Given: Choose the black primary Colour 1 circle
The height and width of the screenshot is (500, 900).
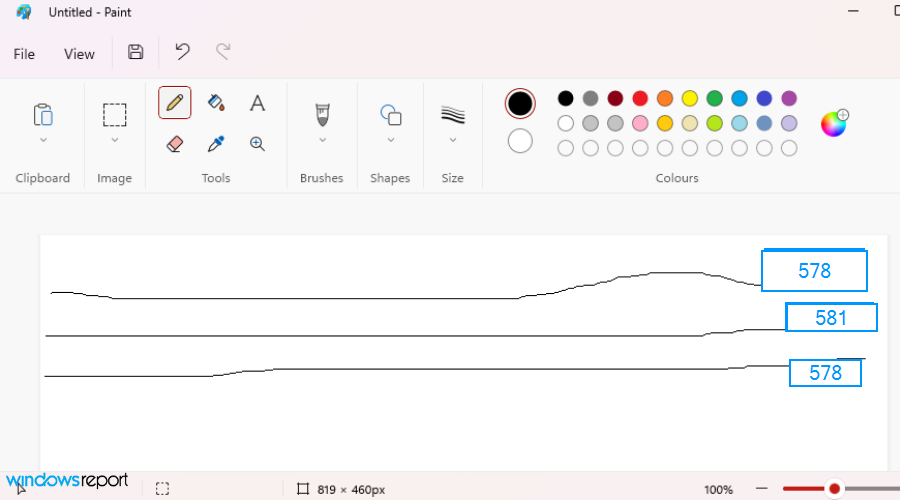Looking at the screenshot, I should pyautogui.click(x=520, y=103).
